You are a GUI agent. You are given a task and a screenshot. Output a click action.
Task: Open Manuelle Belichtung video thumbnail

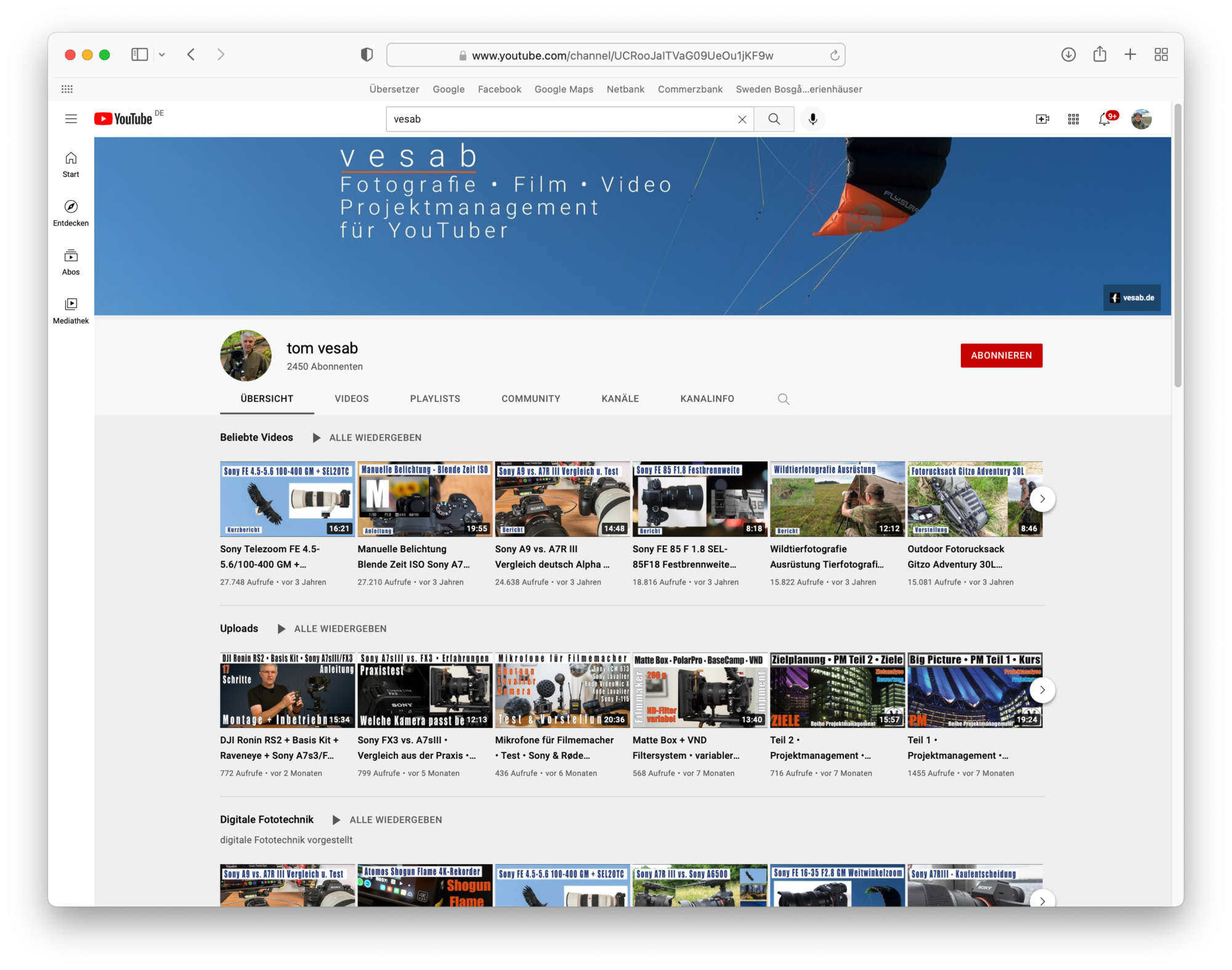[424, 499]
